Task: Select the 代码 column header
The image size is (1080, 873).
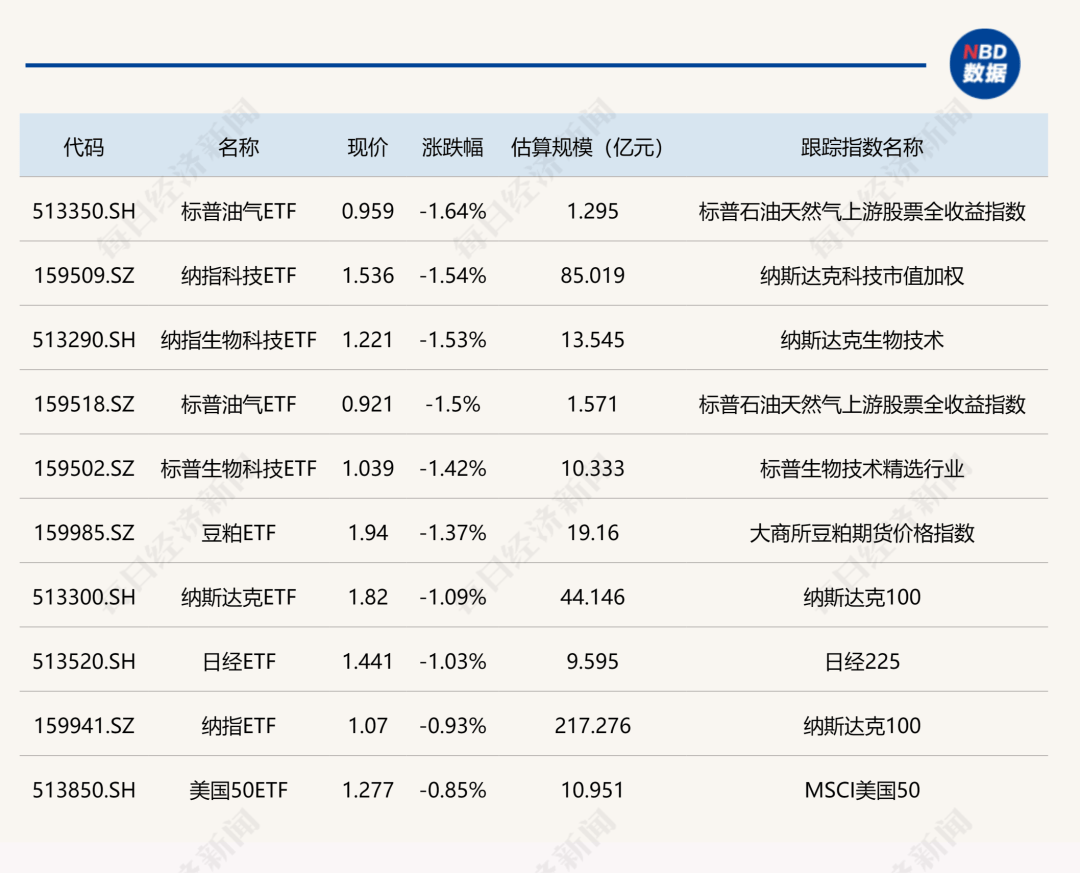Action: click(83, 147)
